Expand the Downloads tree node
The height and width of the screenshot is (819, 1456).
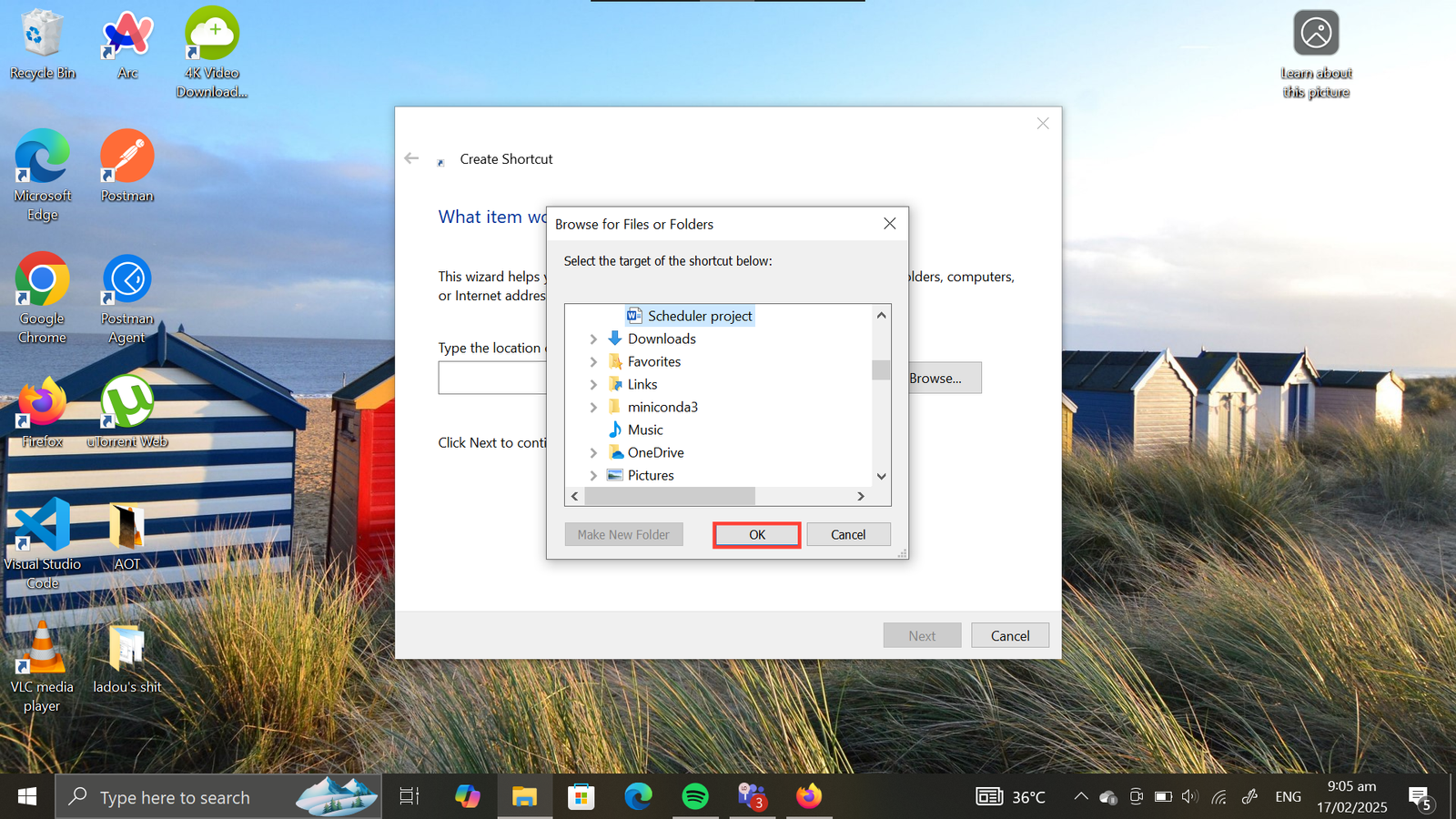[593, 339]
